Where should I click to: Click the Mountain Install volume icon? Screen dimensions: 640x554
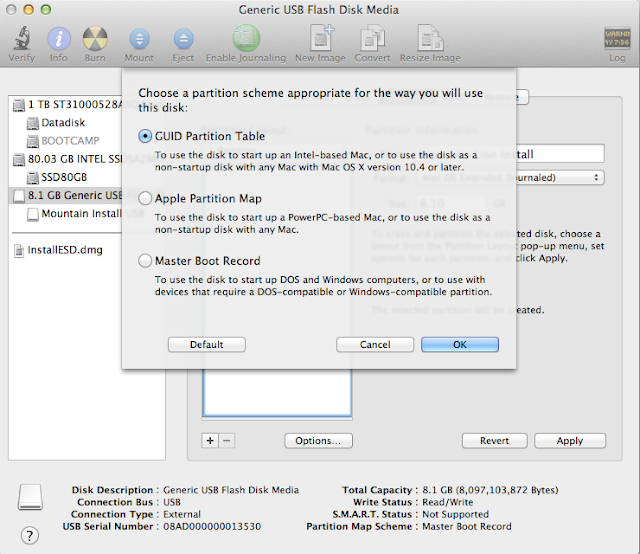(33, 214)
